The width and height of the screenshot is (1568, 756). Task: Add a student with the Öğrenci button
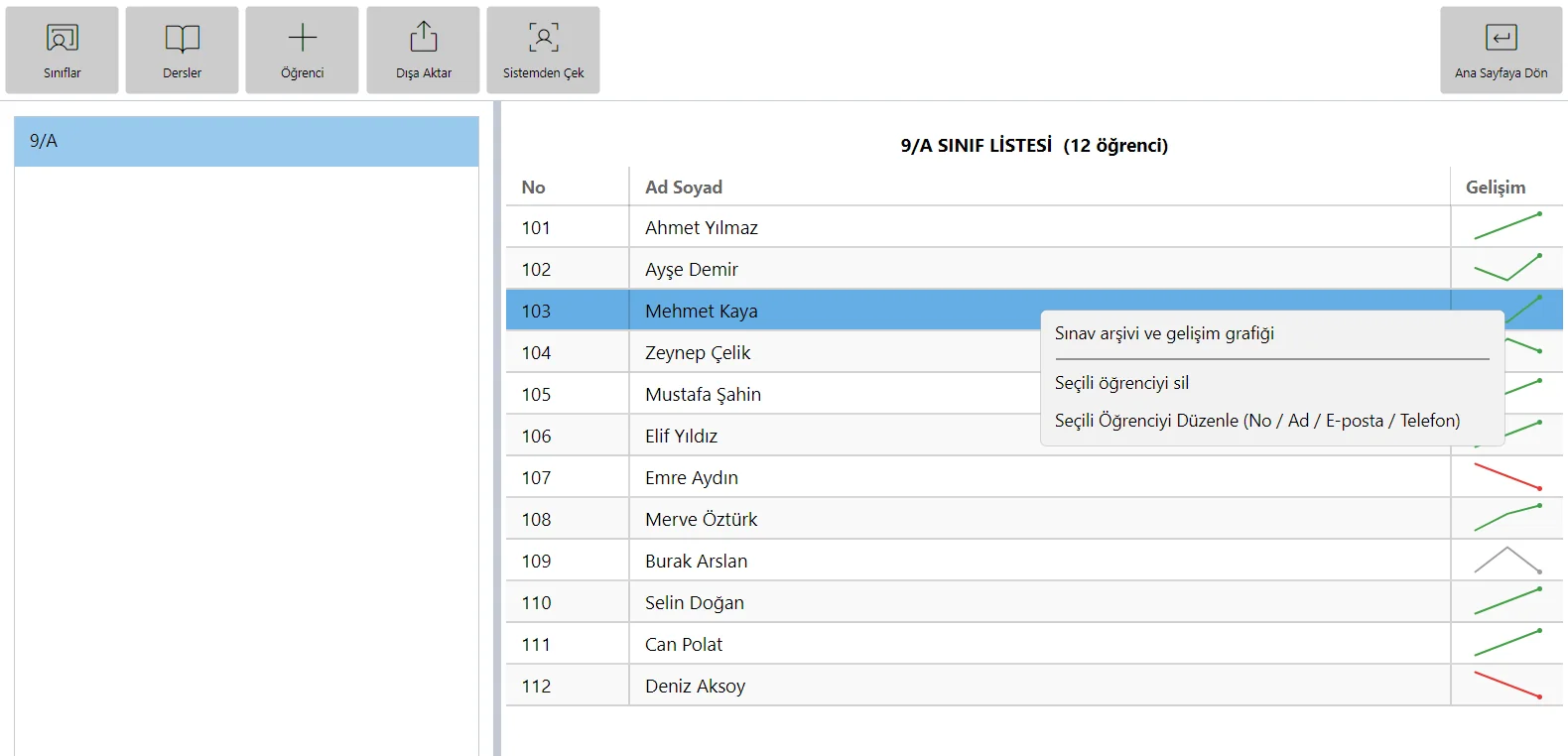302,50
